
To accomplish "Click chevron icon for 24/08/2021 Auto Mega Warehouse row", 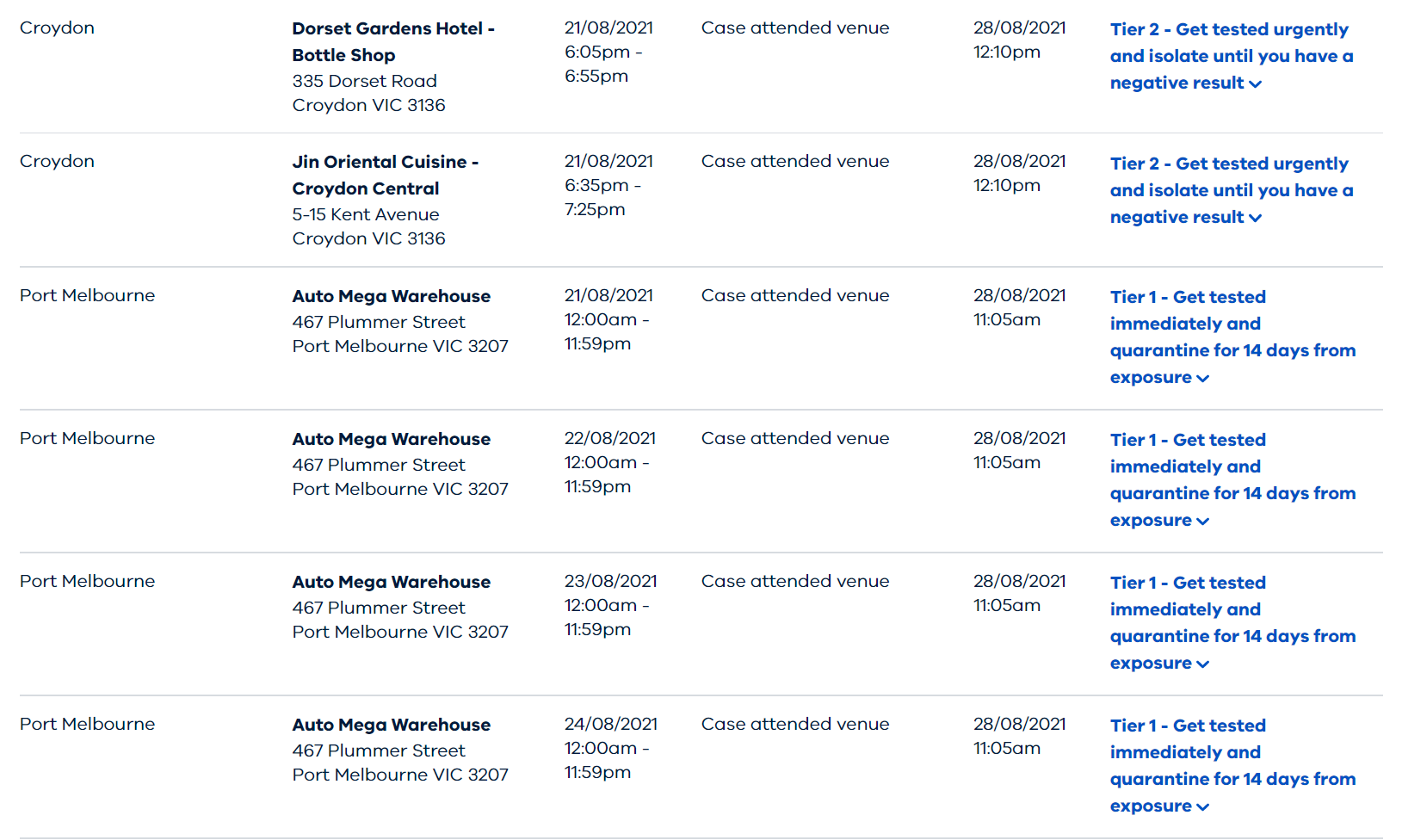I will point(1202,807).
